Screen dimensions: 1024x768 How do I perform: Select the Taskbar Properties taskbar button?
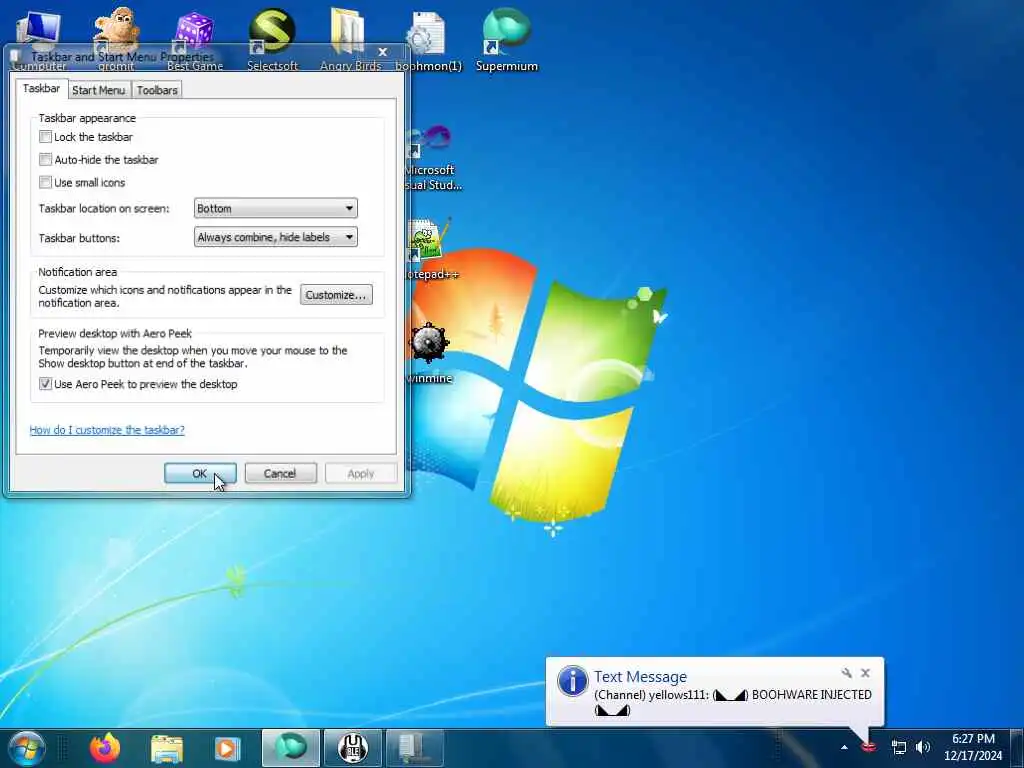click(x=415, y=748)
